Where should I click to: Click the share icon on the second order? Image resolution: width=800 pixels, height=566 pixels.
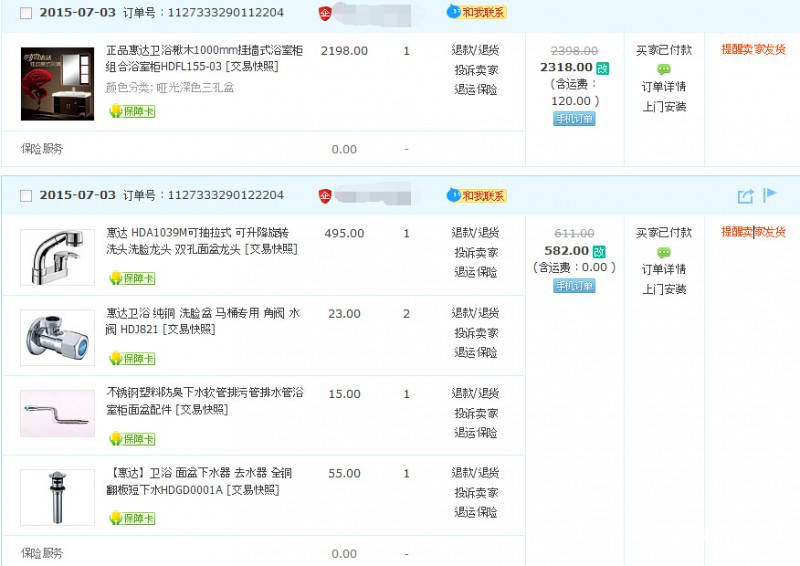pyautogui.click(x=745, y=196)
